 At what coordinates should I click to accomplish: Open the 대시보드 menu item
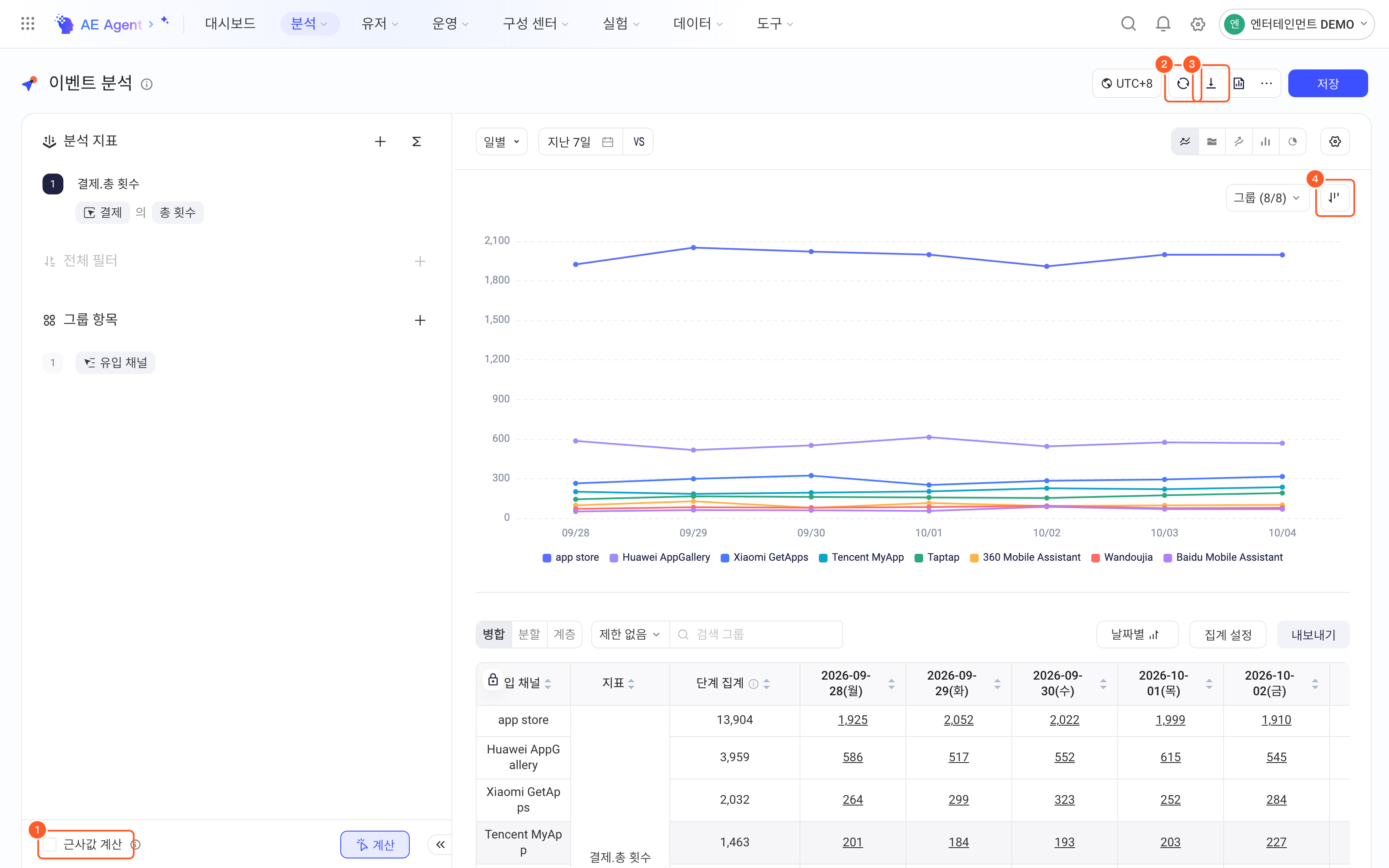pyautogui.click(x=230, y=23)
